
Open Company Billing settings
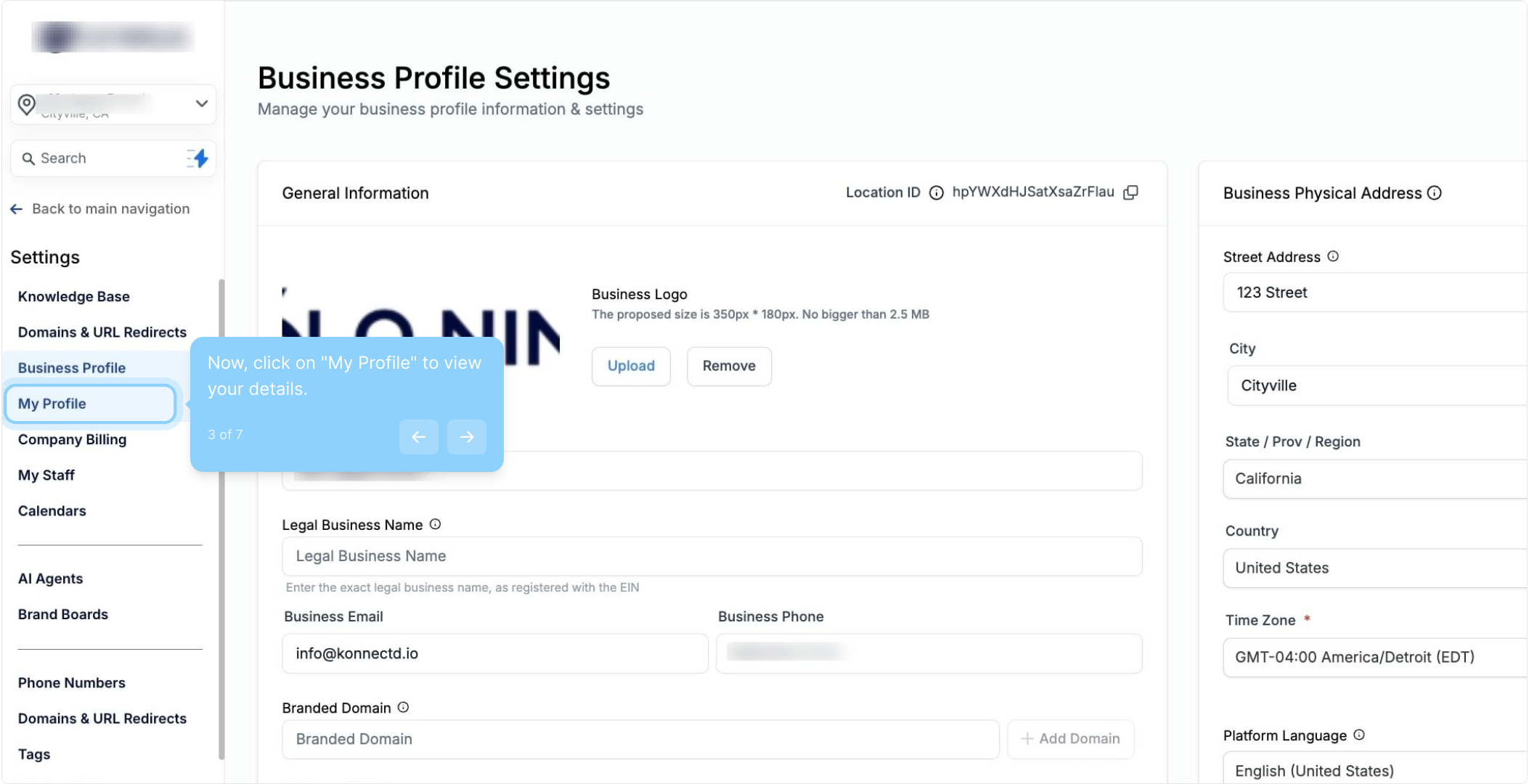pos(72,439)
